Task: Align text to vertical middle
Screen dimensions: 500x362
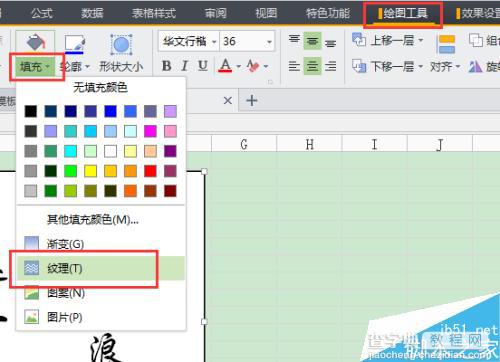Action: tap(312, 41)
